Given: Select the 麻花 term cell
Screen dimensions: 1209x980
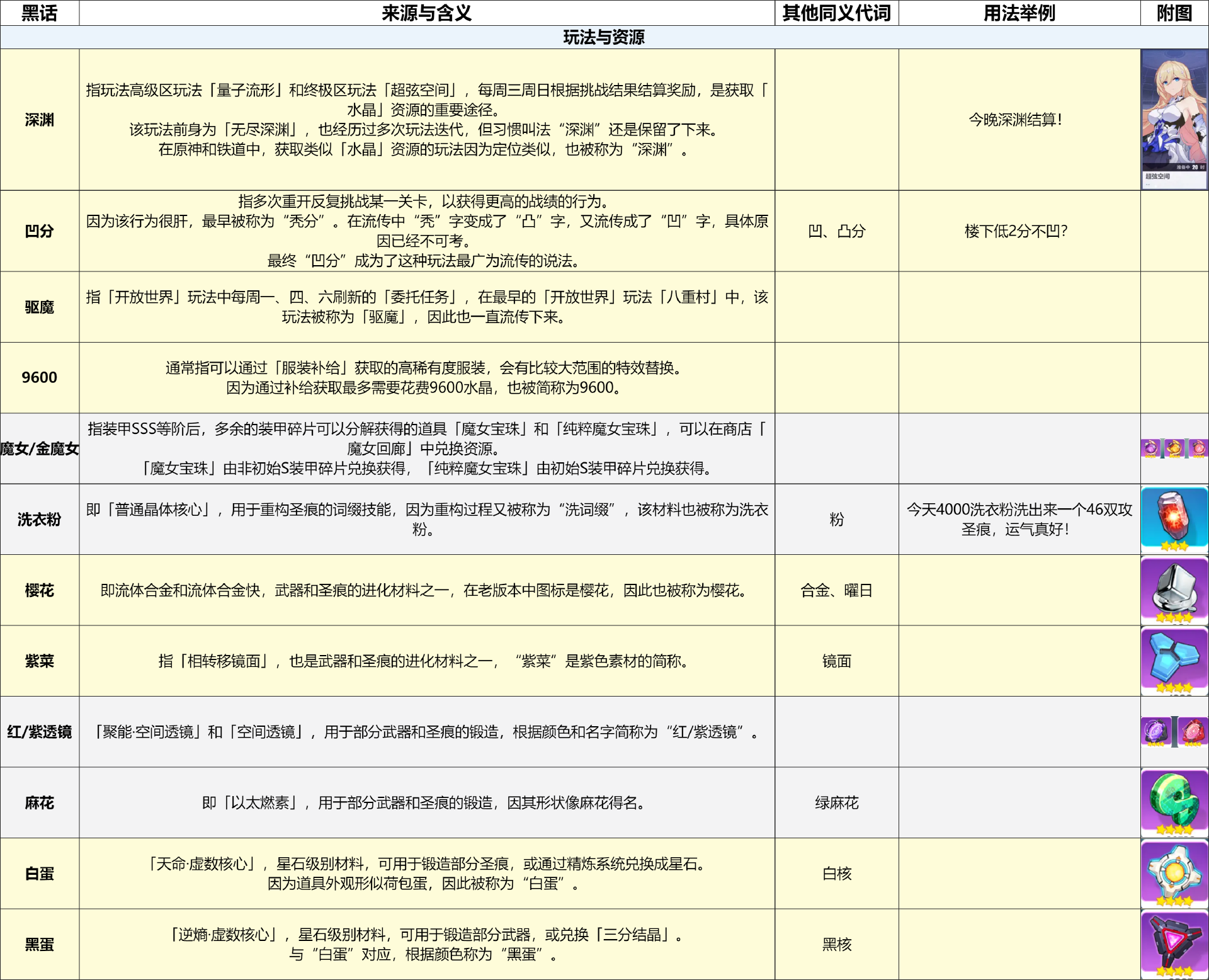Looking at the screenshot, I should click(x=40, y=802).
